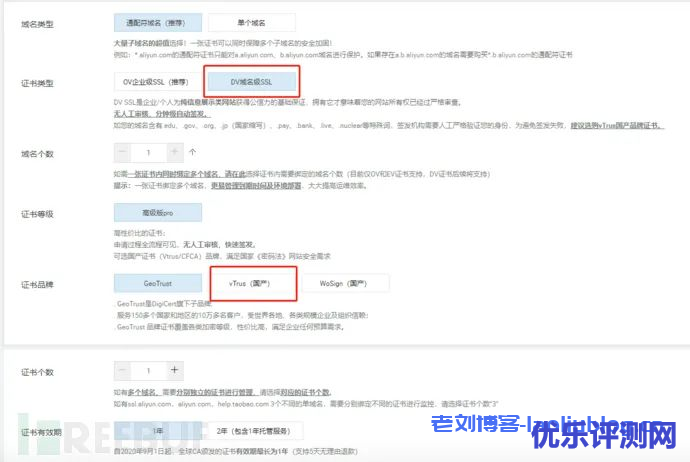Viewport: 690px width, 462px height.
Task: Click the 更易管理到期时间及环境部署 underlined text
Action: (256, 186)
